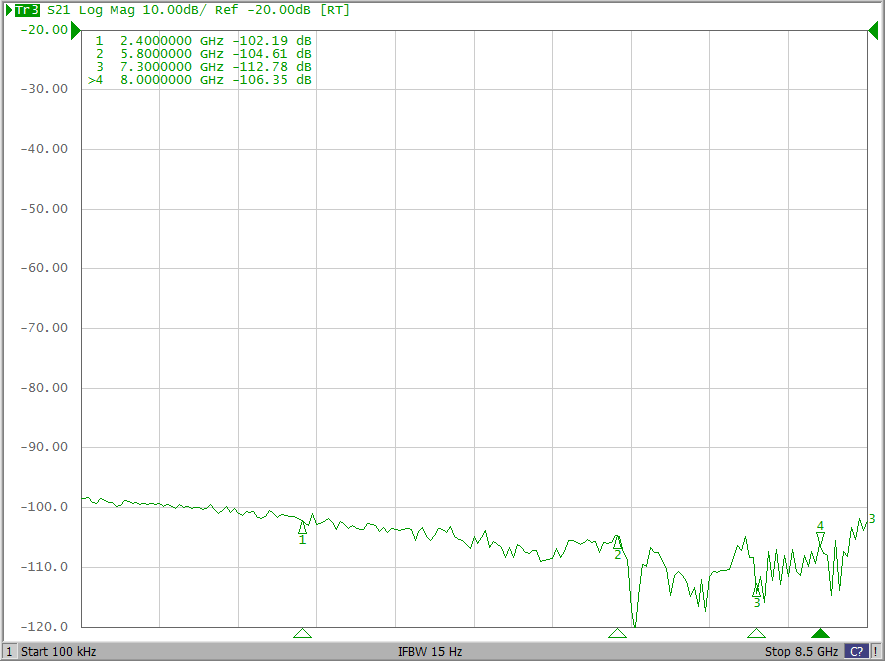This screenshot has height=661, width=885.
Task: Open the 10.00dB/ scale per division field
Action: point(176,10)
